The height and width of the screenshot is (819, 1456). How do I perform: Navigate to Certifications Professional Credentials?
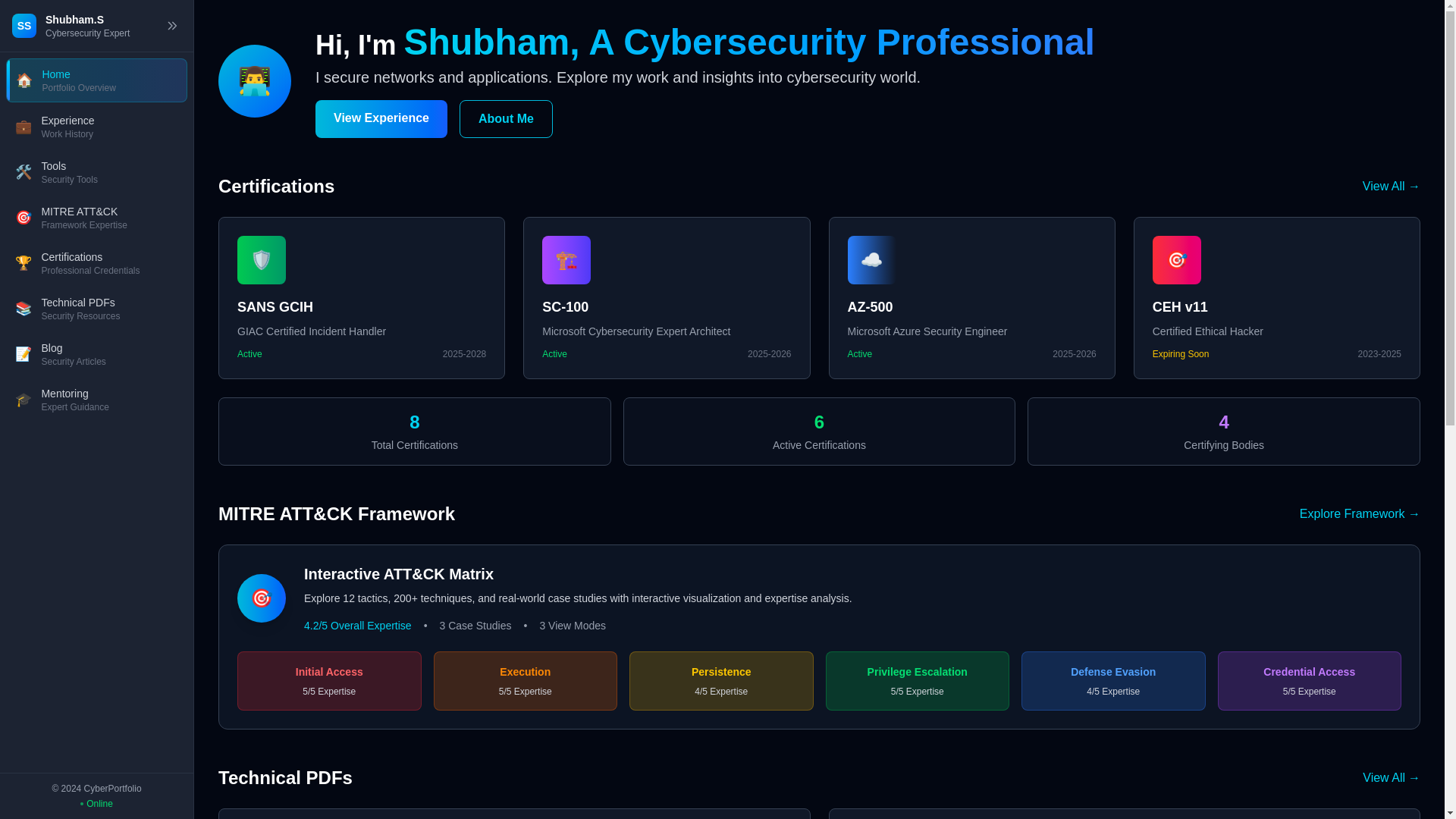[x=96, y=263]
